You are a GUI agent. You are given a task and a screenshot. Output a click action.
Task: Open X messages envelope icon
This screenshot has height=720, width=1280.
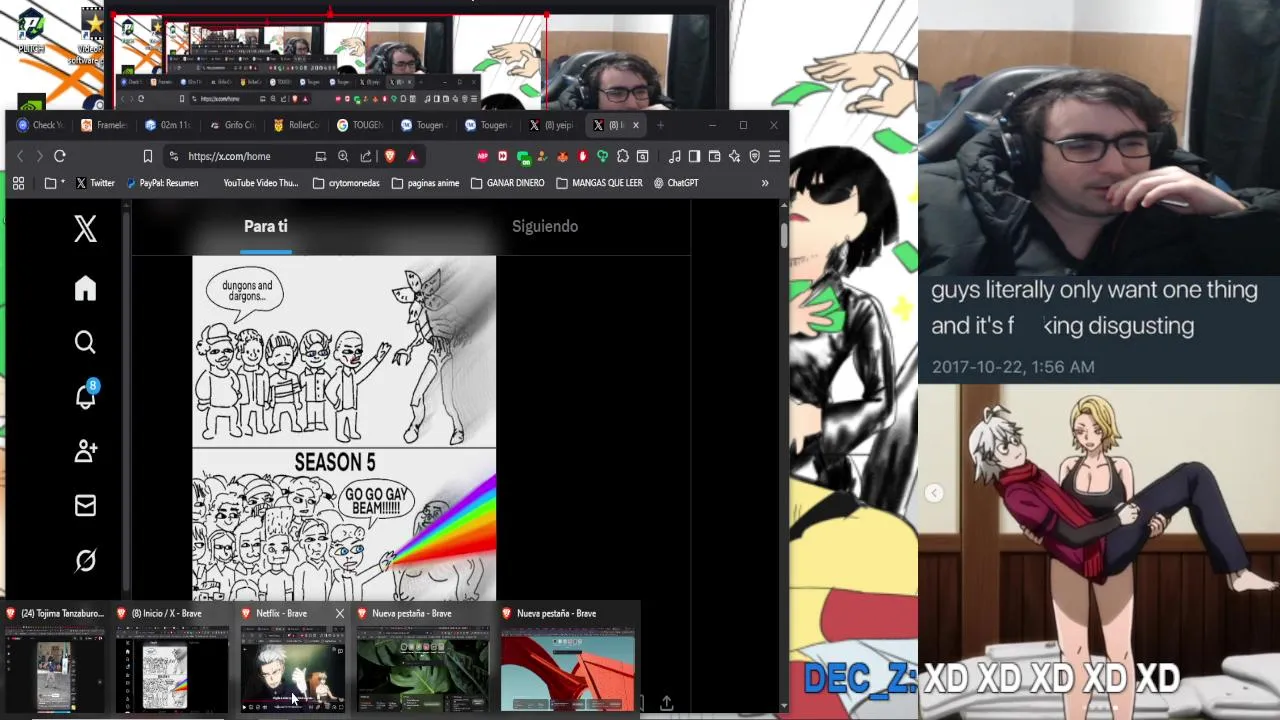(85, 506)
